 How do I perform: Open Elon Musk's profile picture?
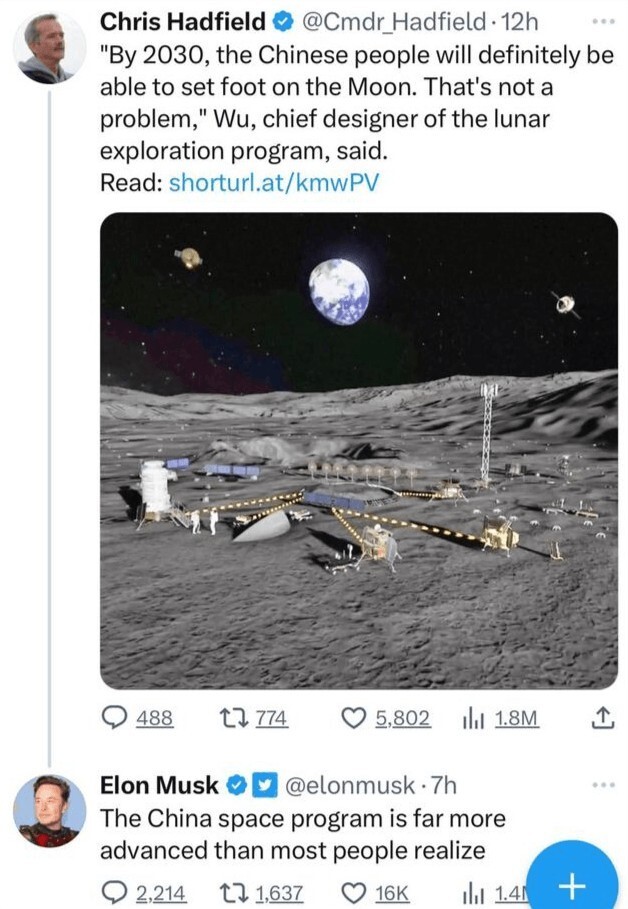[x=49, y=810]
